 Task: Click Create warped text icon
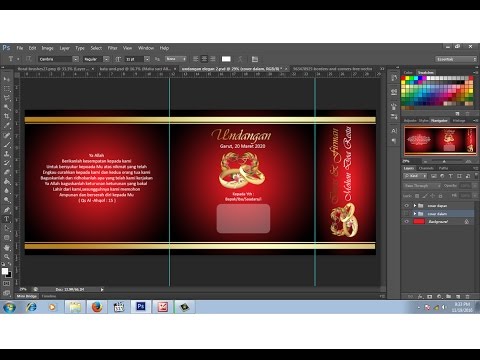point(240,59)
